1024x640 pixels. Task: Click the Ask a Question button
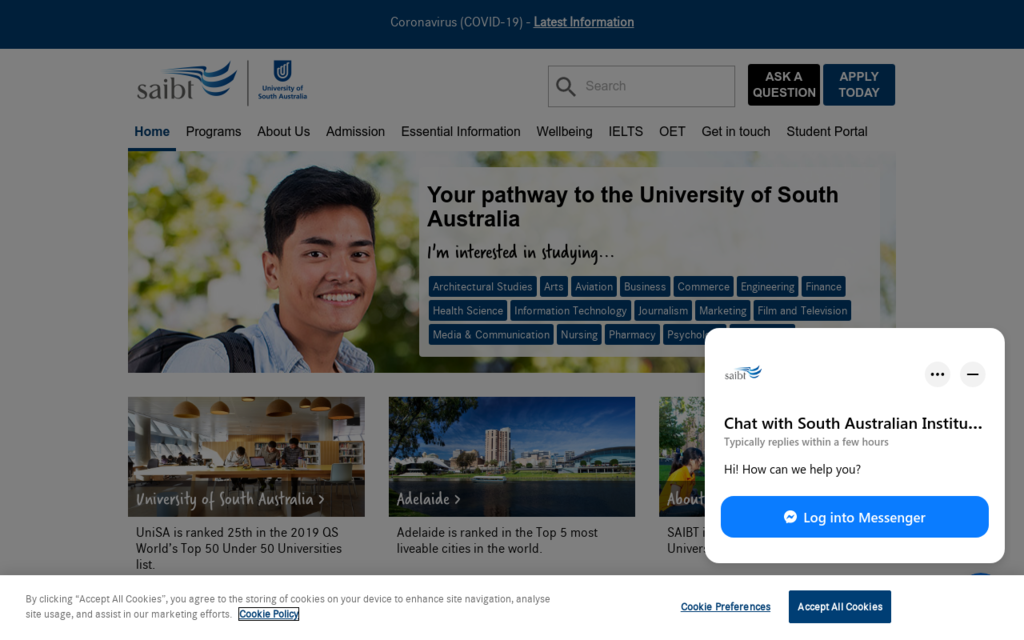click(x=783, y=84)
